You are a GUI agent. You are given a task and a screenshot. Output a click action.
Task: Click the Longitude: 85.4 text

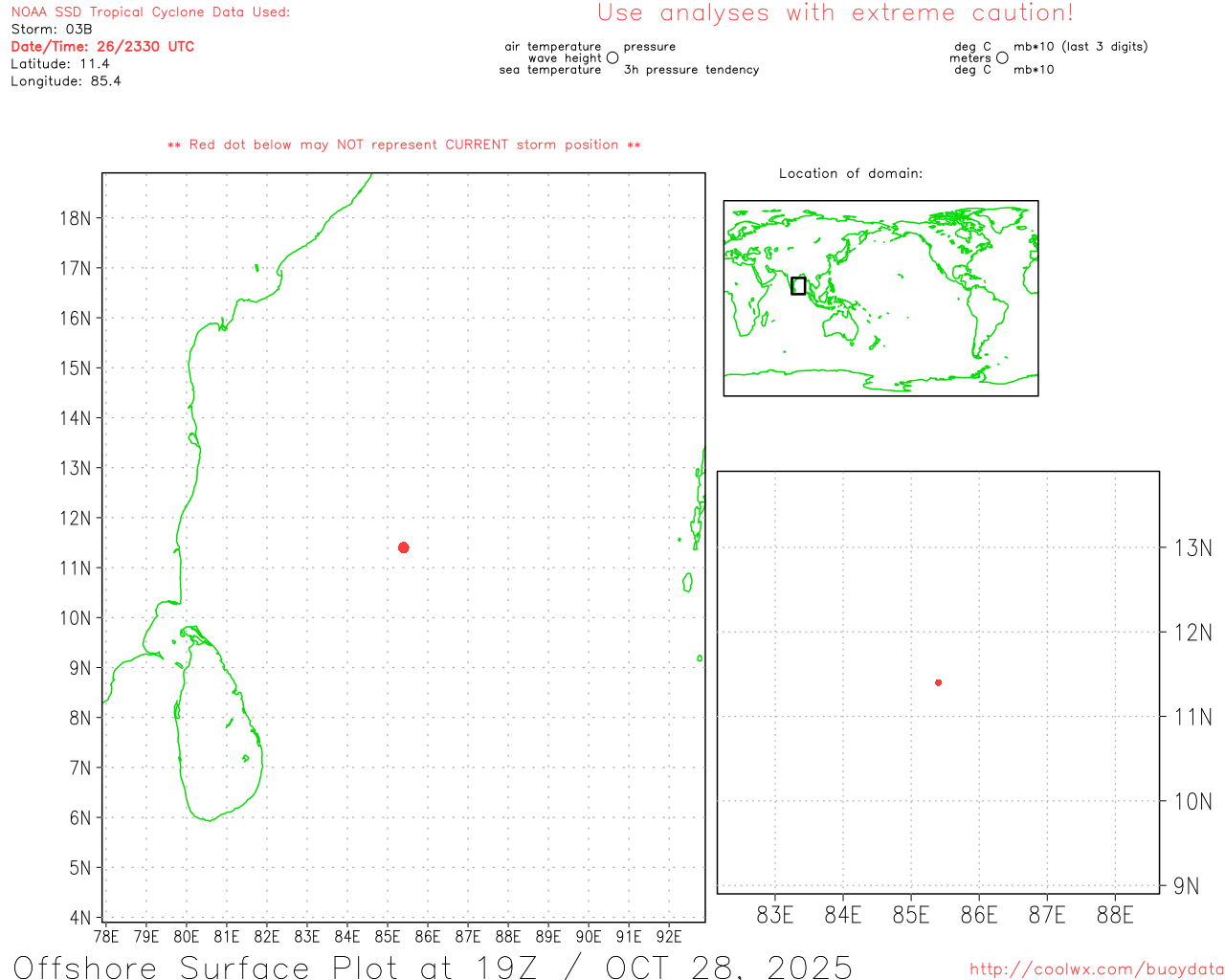pos(66,81)
